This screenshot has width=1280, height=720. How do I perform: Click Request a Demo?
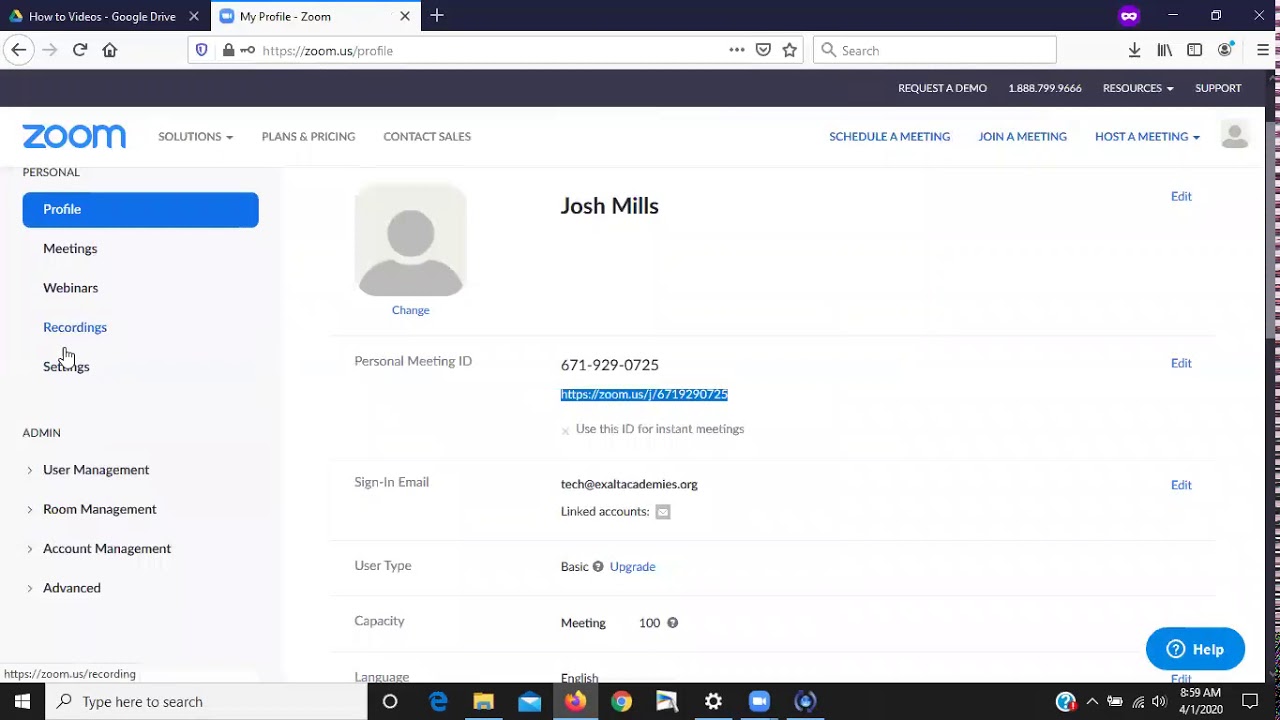click(942, 88)
